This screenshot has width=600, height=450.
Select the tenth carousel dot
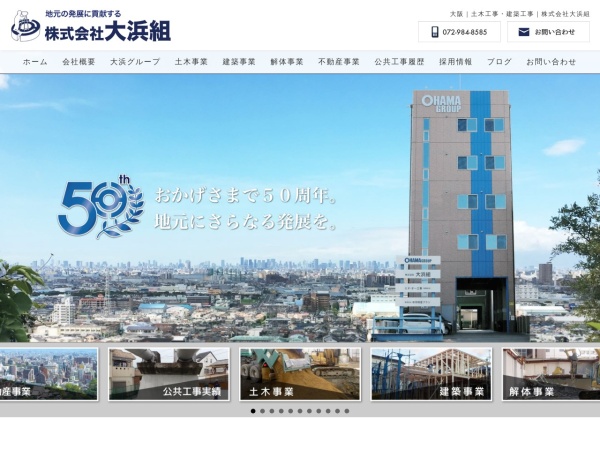point(338,411)
